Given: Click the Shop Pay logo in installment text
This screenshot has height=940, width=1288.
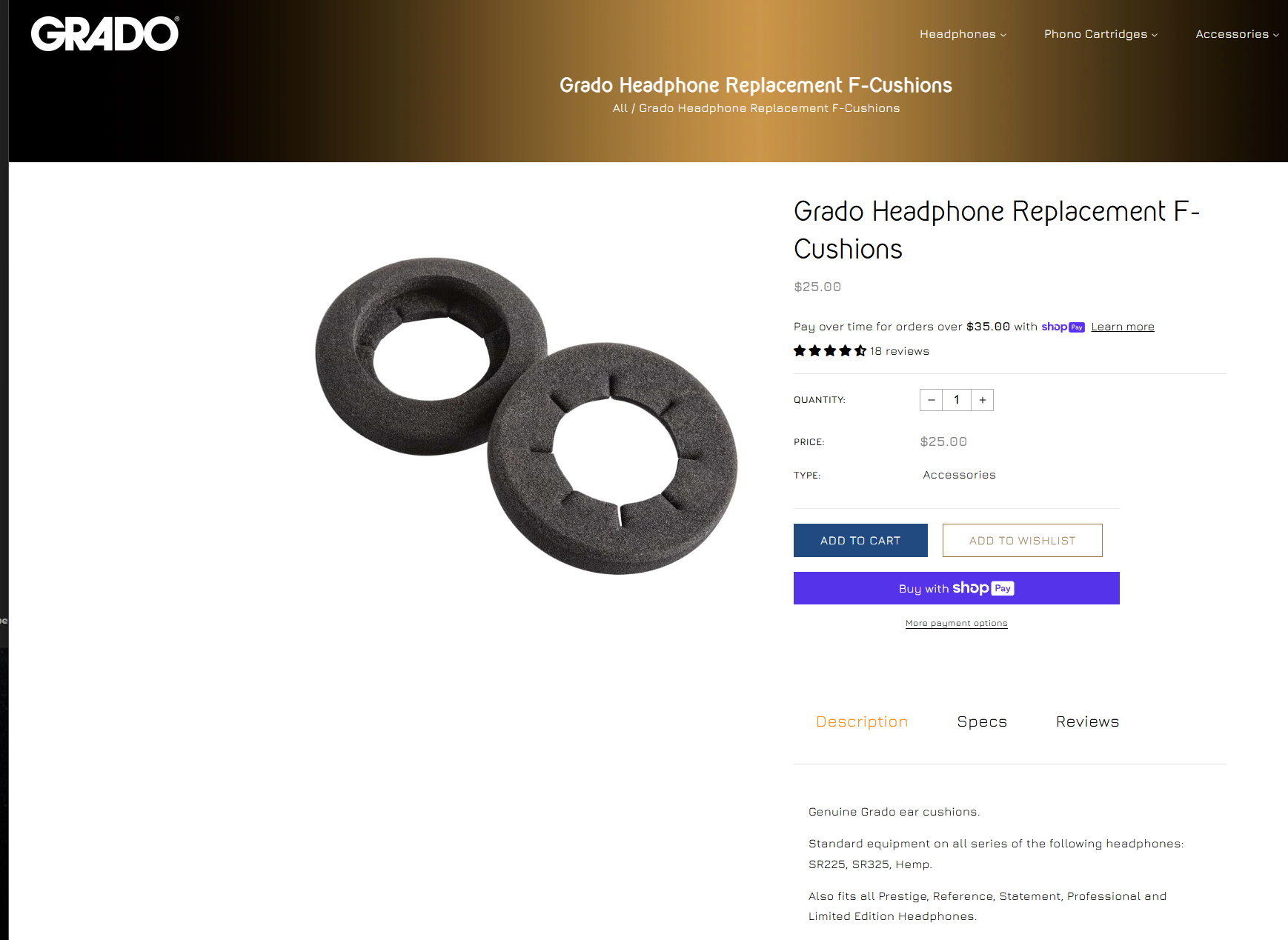Looking at the screenshot, I should pos(1063,327).
